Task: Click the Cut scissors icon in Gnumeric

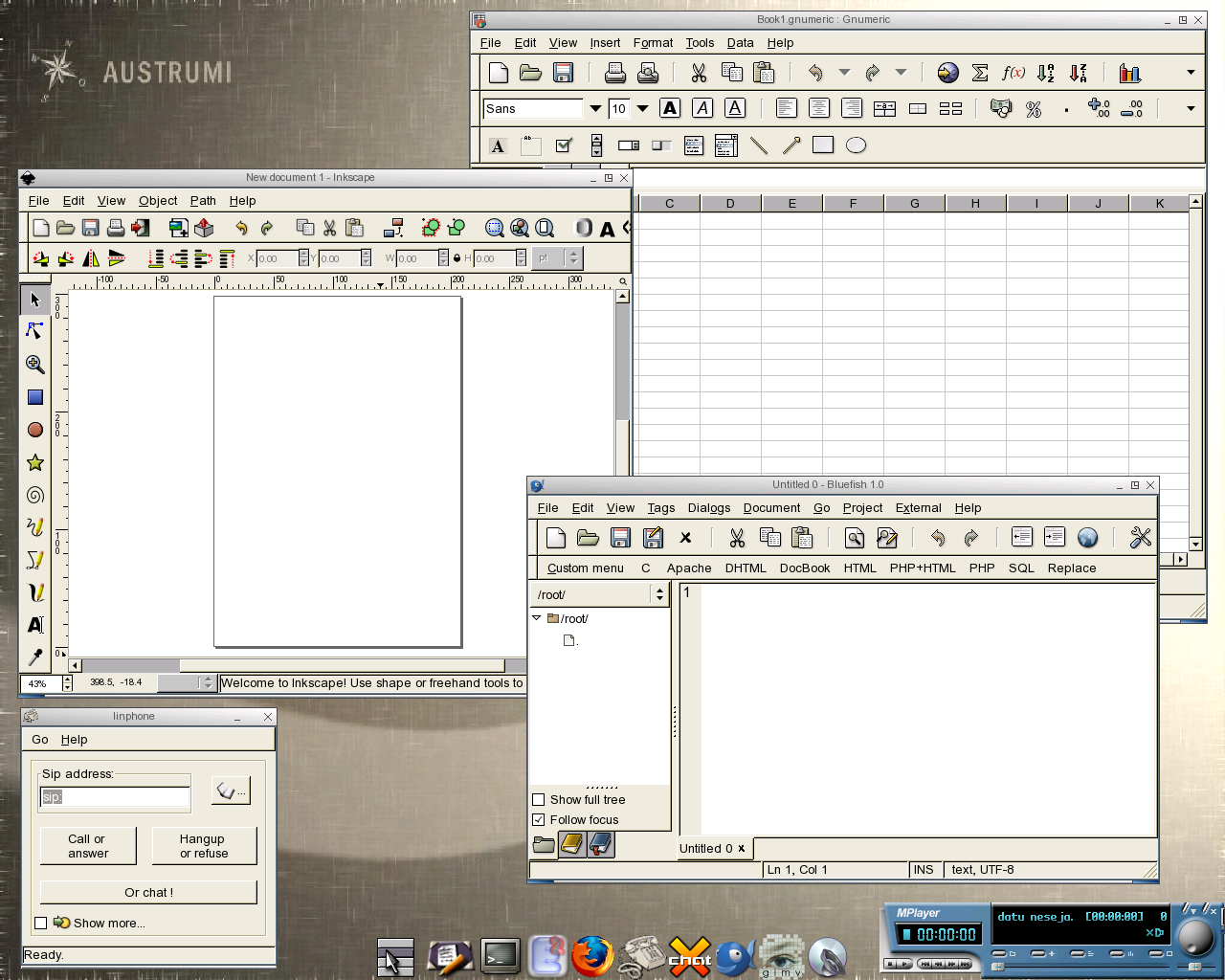Action: coord(699,73)
